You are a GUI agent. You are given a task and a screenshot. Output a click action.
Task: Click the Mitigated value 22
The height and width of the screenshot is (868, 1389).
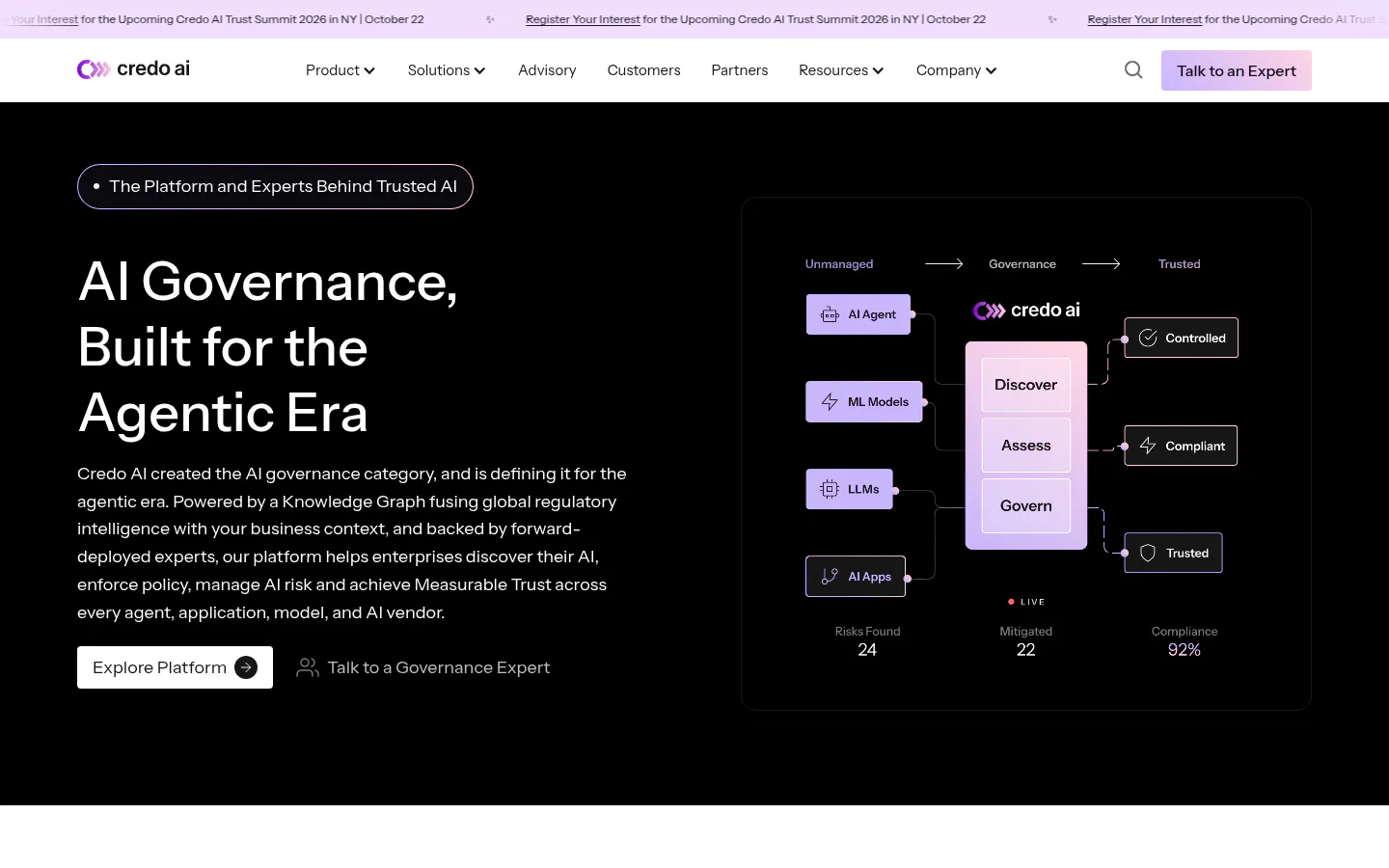1025,650
